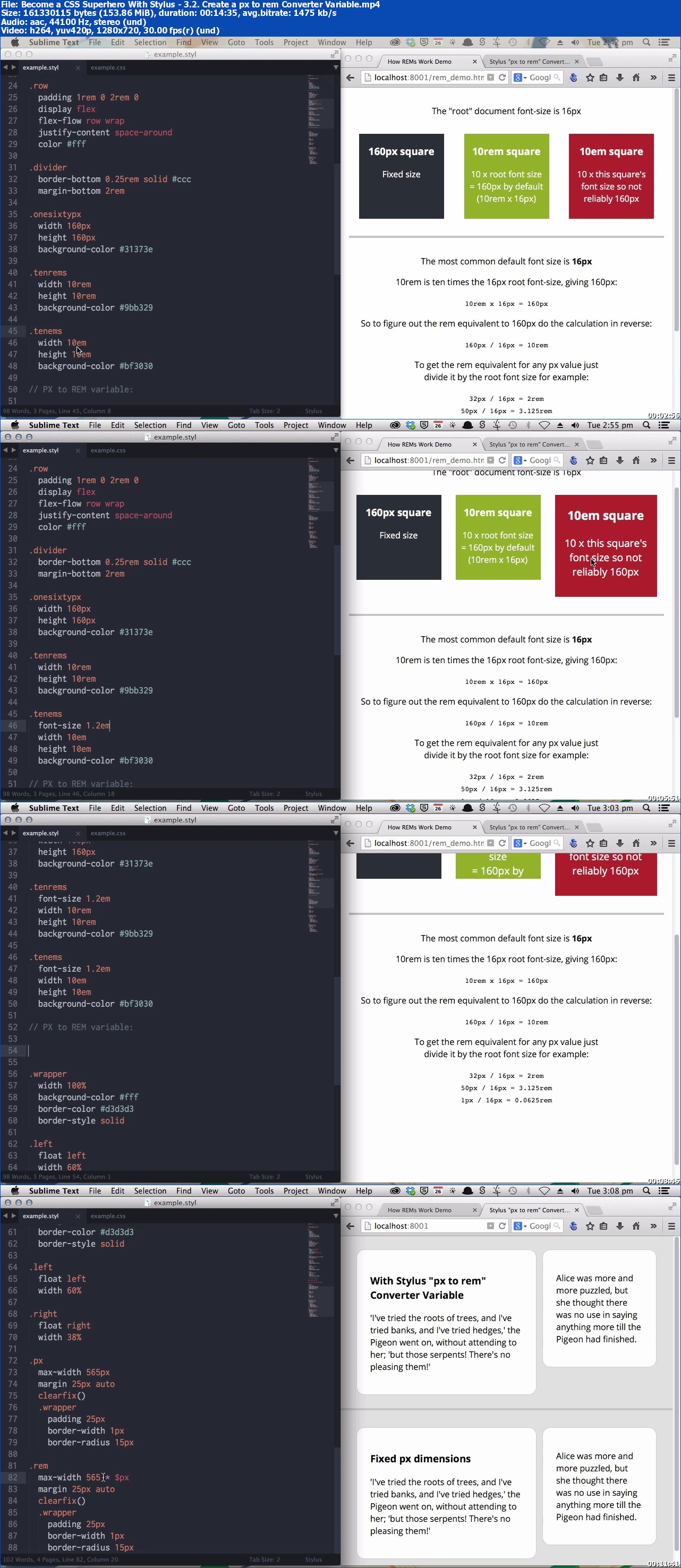The width and height of the screenshot is (681, 1568).
Task: Click Dropbox icon in Tue 2:55 pm menu bar
Action: tap(411, 425)
